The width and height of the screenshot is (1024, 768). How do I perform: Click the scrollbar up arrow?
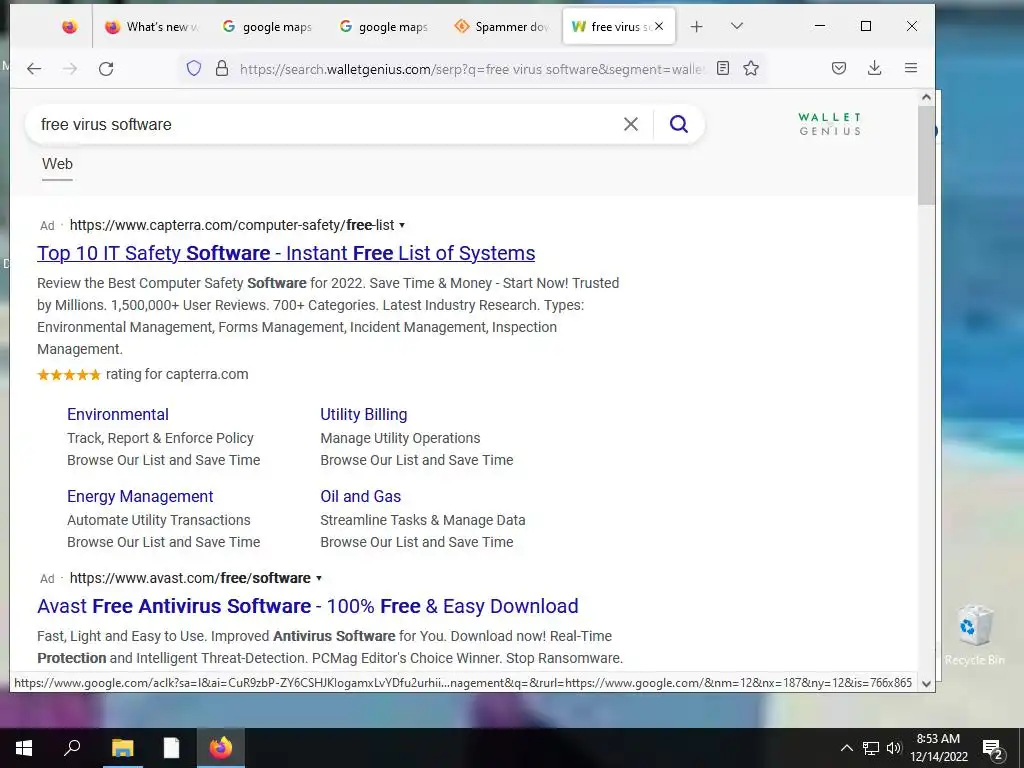click(926, 97)
